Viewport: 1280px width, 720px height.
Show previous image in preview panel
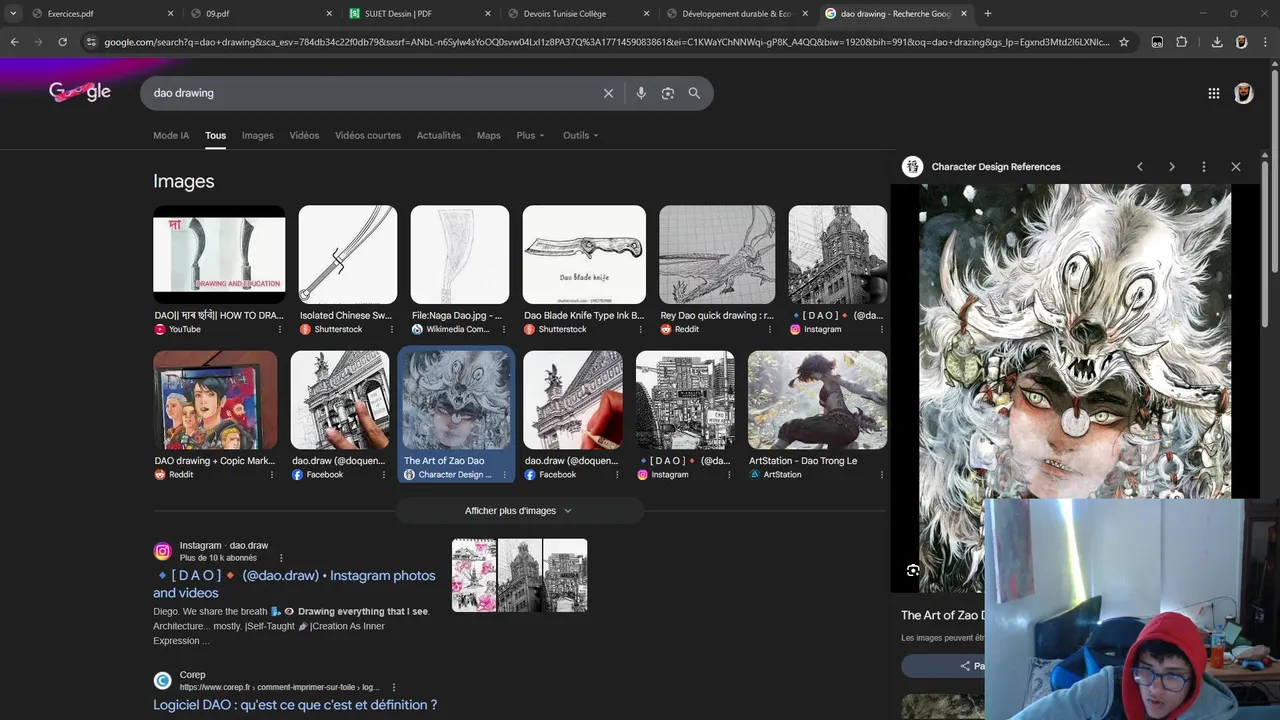[1140, 167]
